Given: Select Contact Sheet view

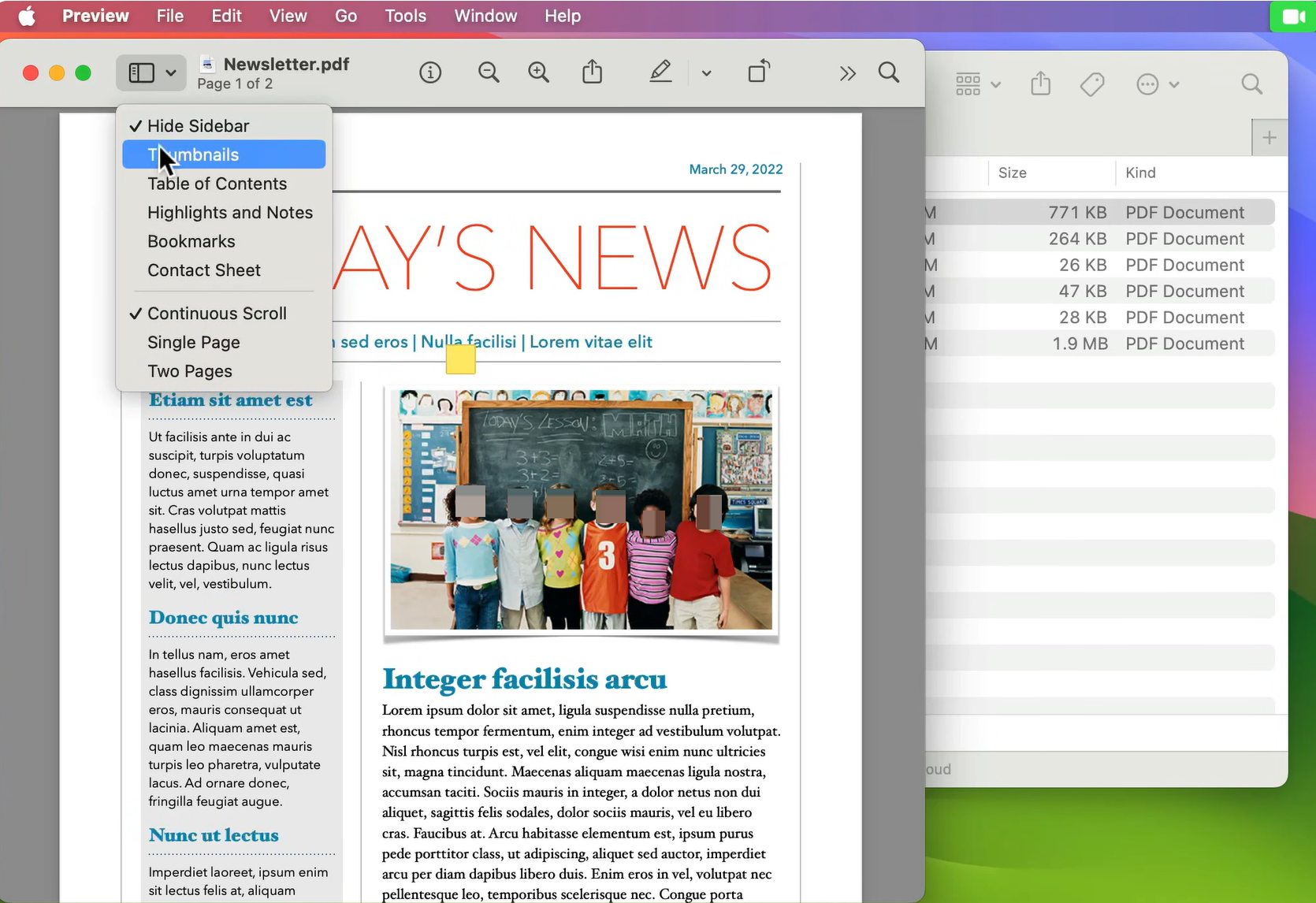Looking at the screenshot, I should pos(224,270).
